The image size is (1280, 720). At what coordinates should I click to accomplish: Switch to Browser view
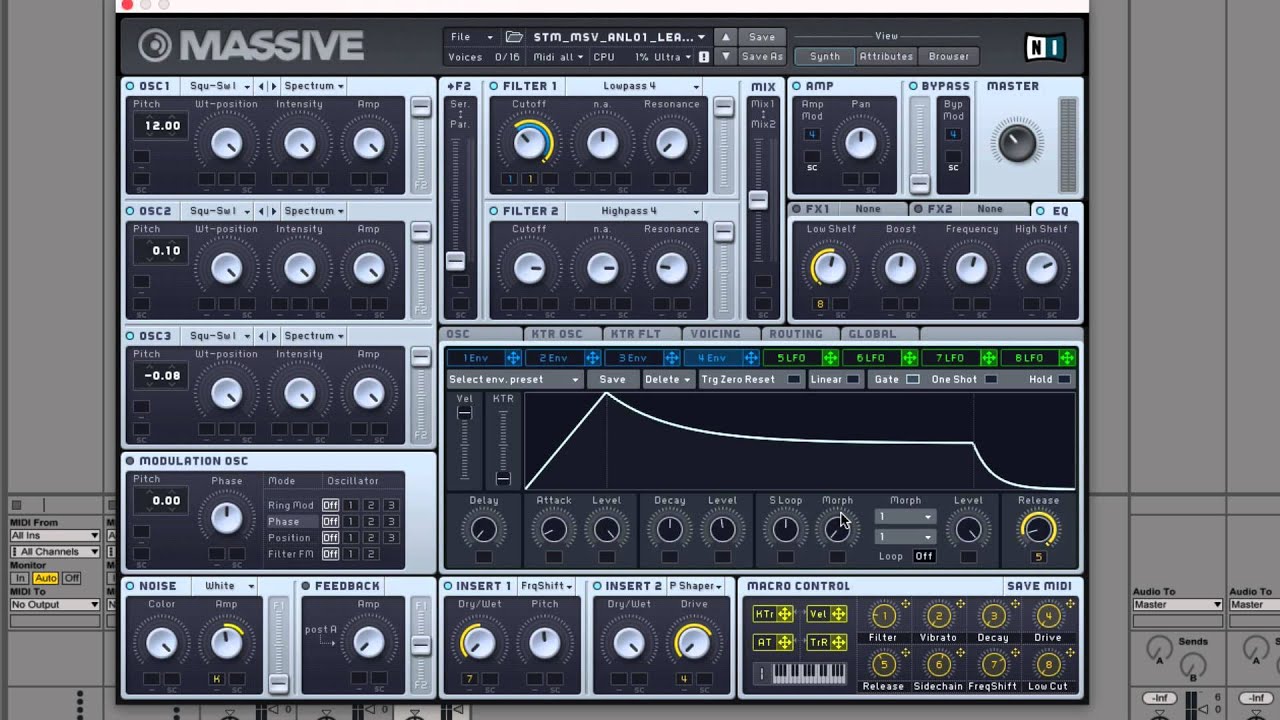(948, 57)
